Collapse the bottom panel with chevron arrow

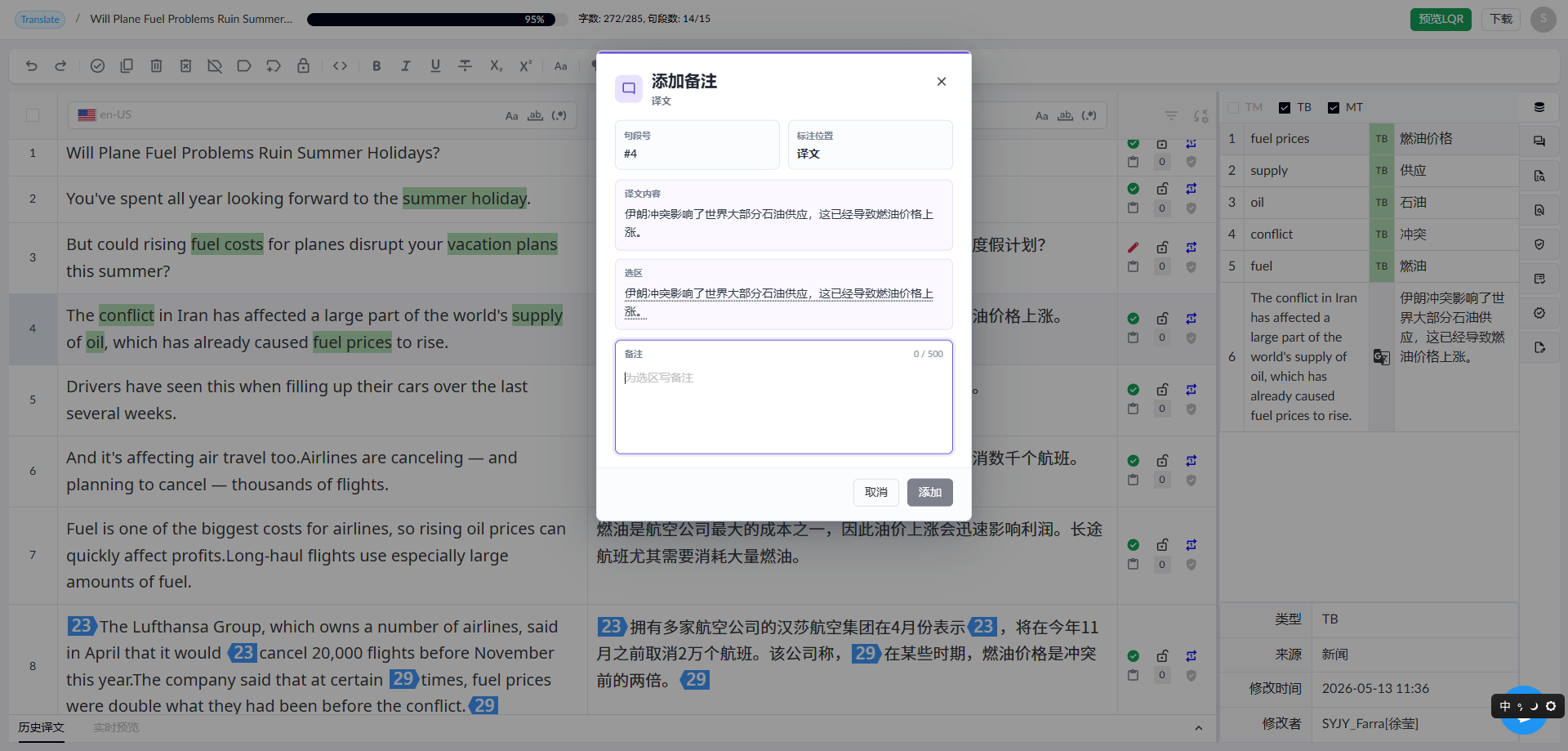(1198, 728)
